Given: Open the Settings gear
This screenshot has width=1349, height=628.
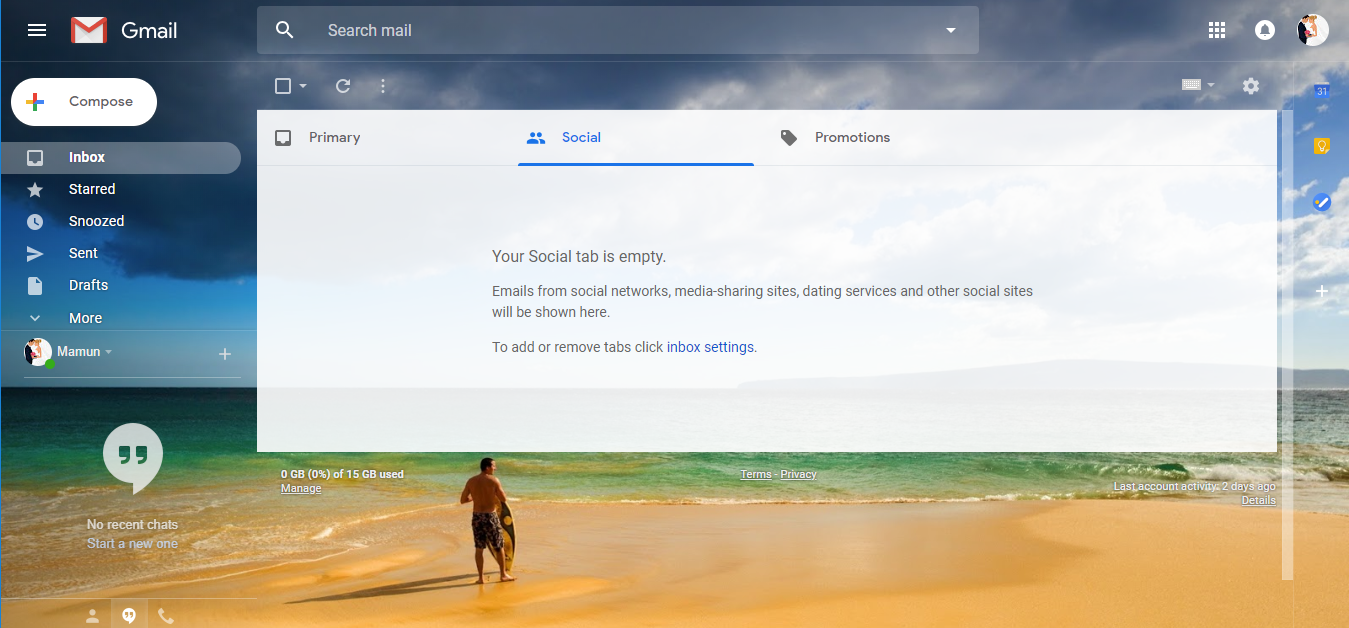Looking at the screenshot, I should [x=1250, y=86].
